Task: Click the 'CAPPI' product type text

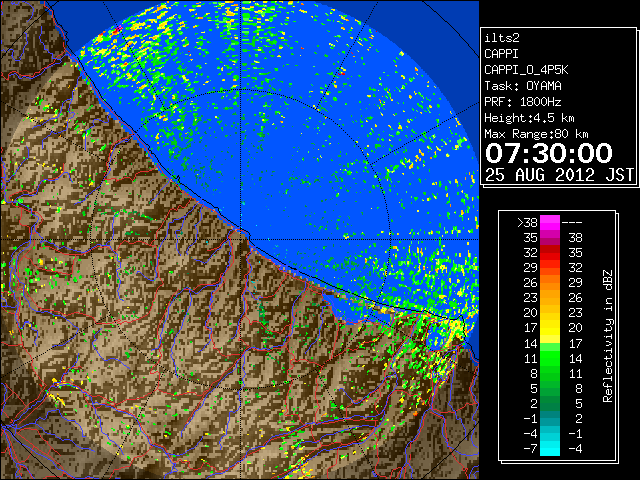Action: (501, 54)
